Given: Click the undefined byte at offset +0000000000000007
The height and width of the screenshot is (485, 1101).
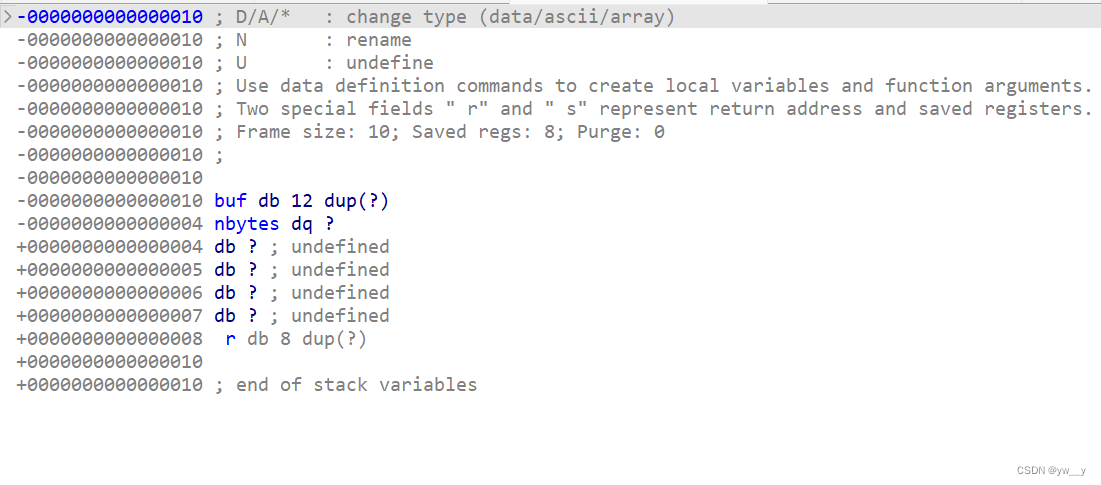Looking at the screenshot, I should (302, 316).
